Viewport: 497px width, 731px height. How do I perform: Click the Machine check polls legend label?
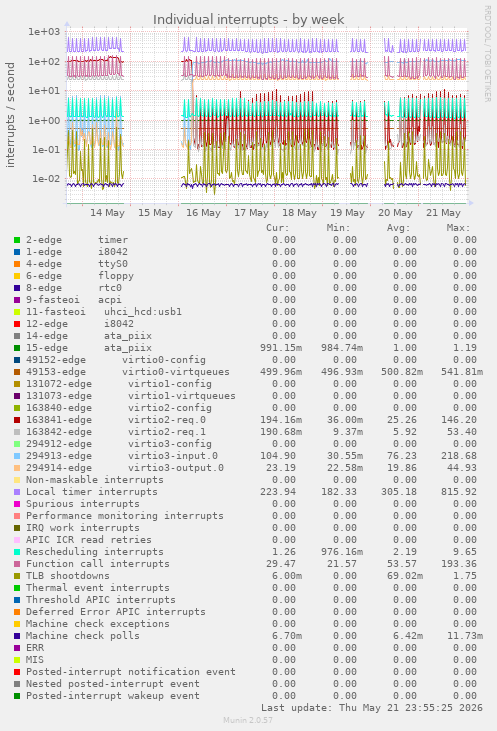tap(83, 636)
